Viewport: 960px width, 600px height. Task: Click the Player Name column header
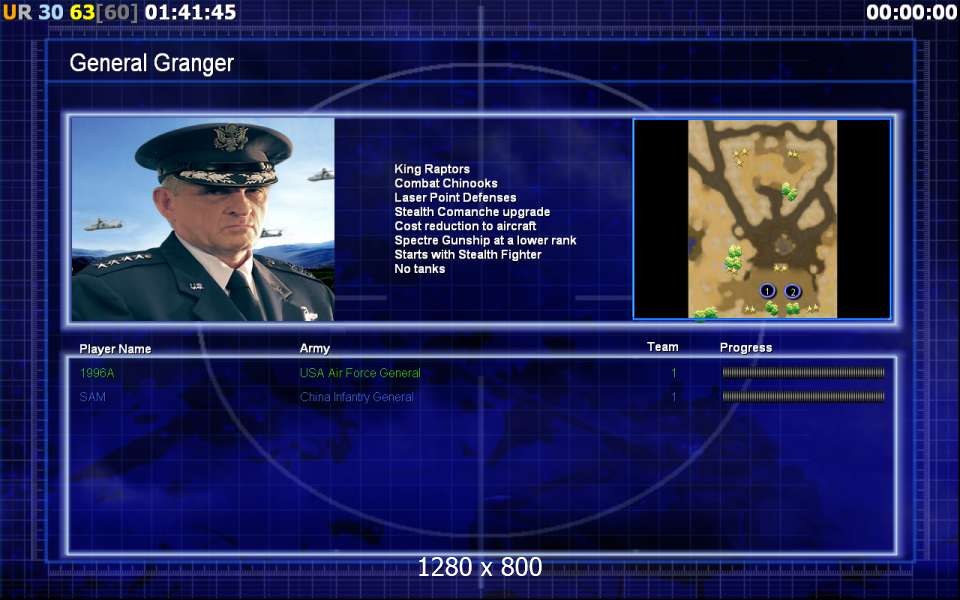(115, 349)
